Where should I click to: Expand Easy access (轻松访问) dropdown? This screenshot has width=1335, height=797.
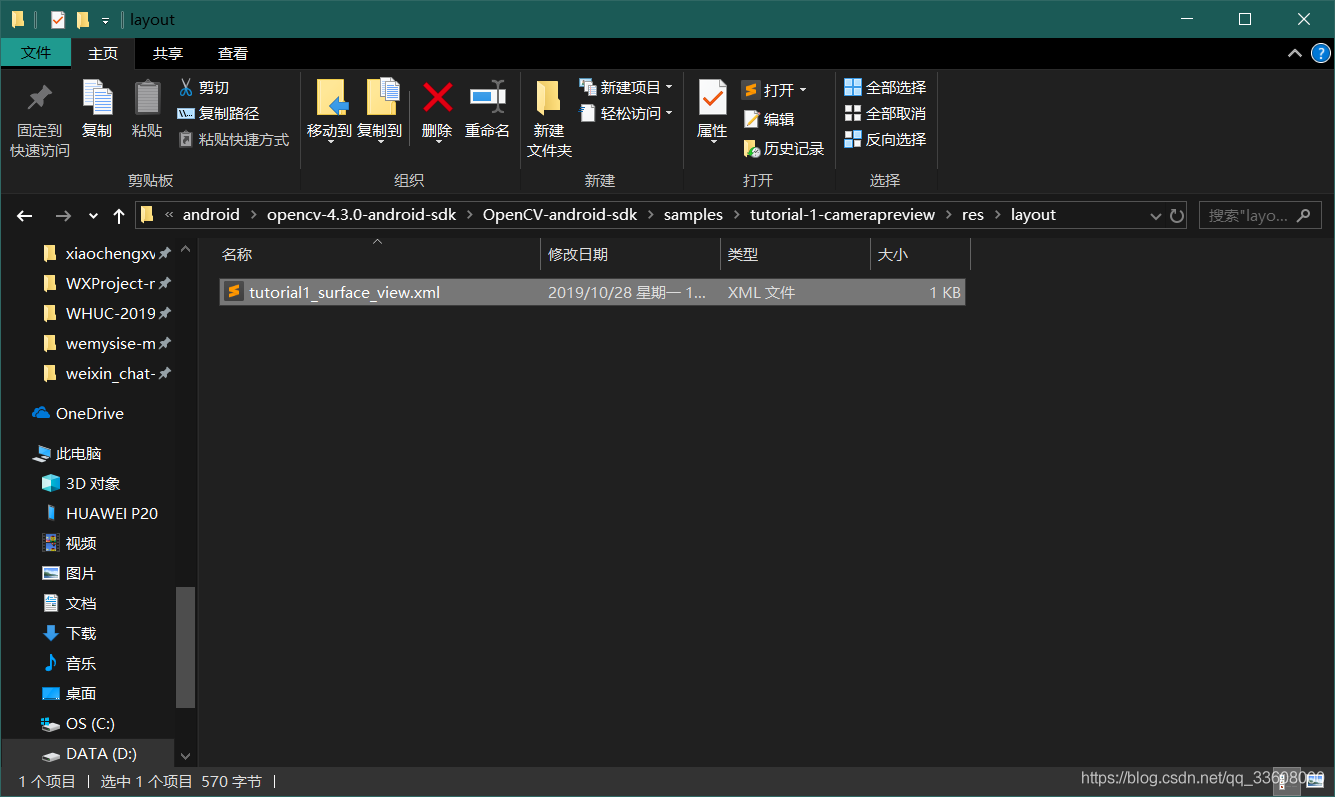pos(669,114)
